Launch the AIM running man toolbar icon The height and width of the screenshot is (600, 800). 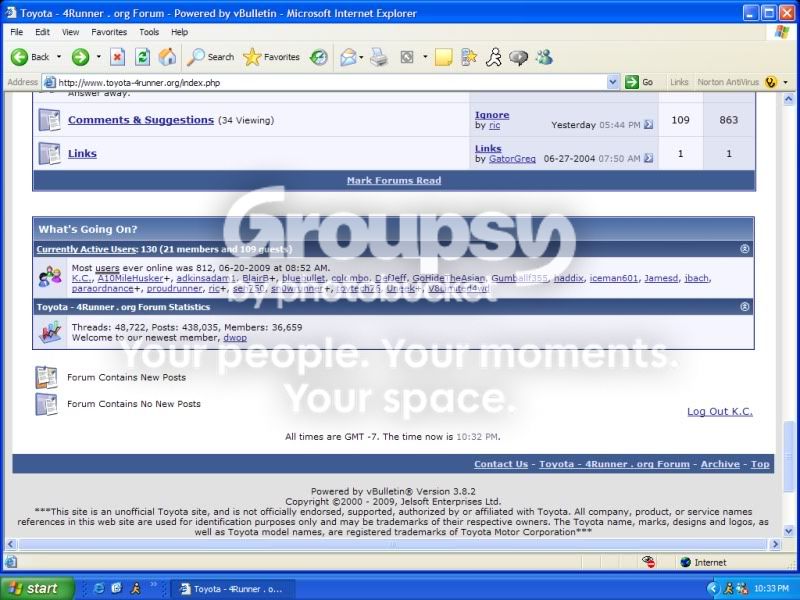493,57
